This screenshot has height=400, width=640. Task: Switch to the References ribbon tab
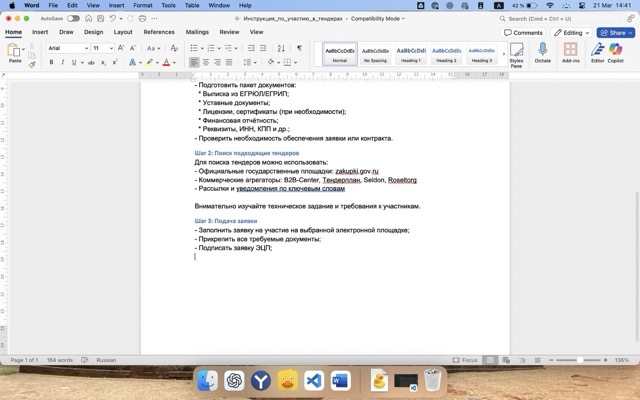click(x=159, y=32)
